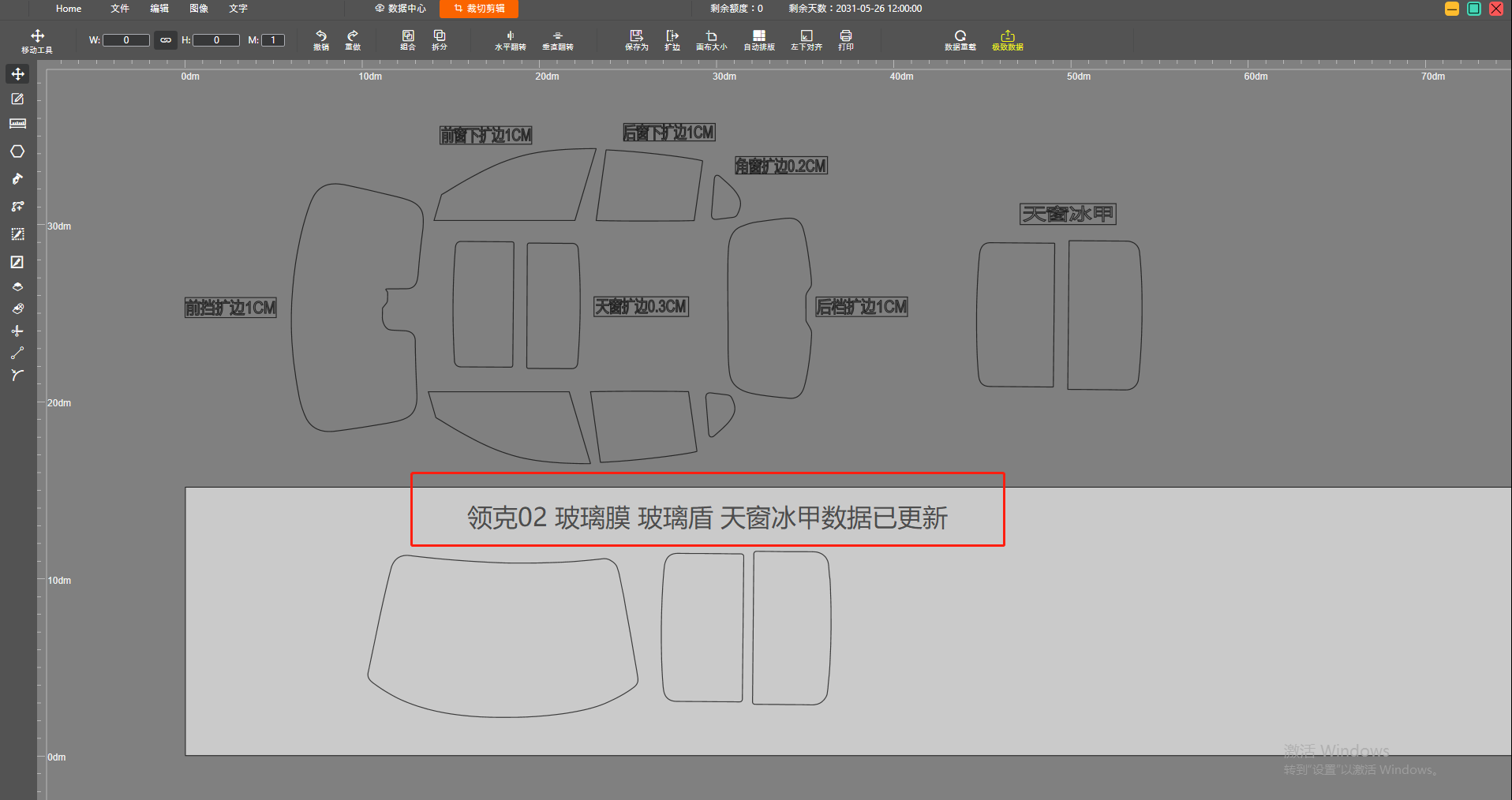This screenshot has width=1512, height=800.
Task: Select the 天窗扩边0.3CM label
Action: [x=642, y=306]
